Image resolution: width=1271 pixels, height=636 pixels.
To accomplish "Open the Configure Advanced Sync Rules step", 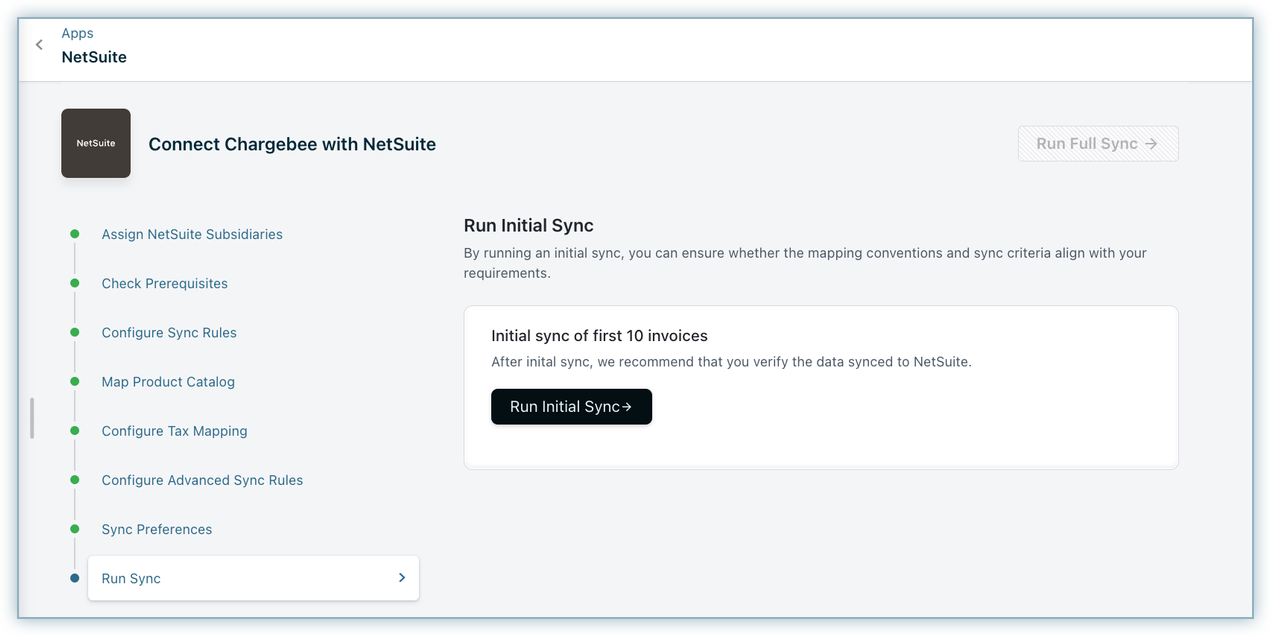I will click(202, 480).
